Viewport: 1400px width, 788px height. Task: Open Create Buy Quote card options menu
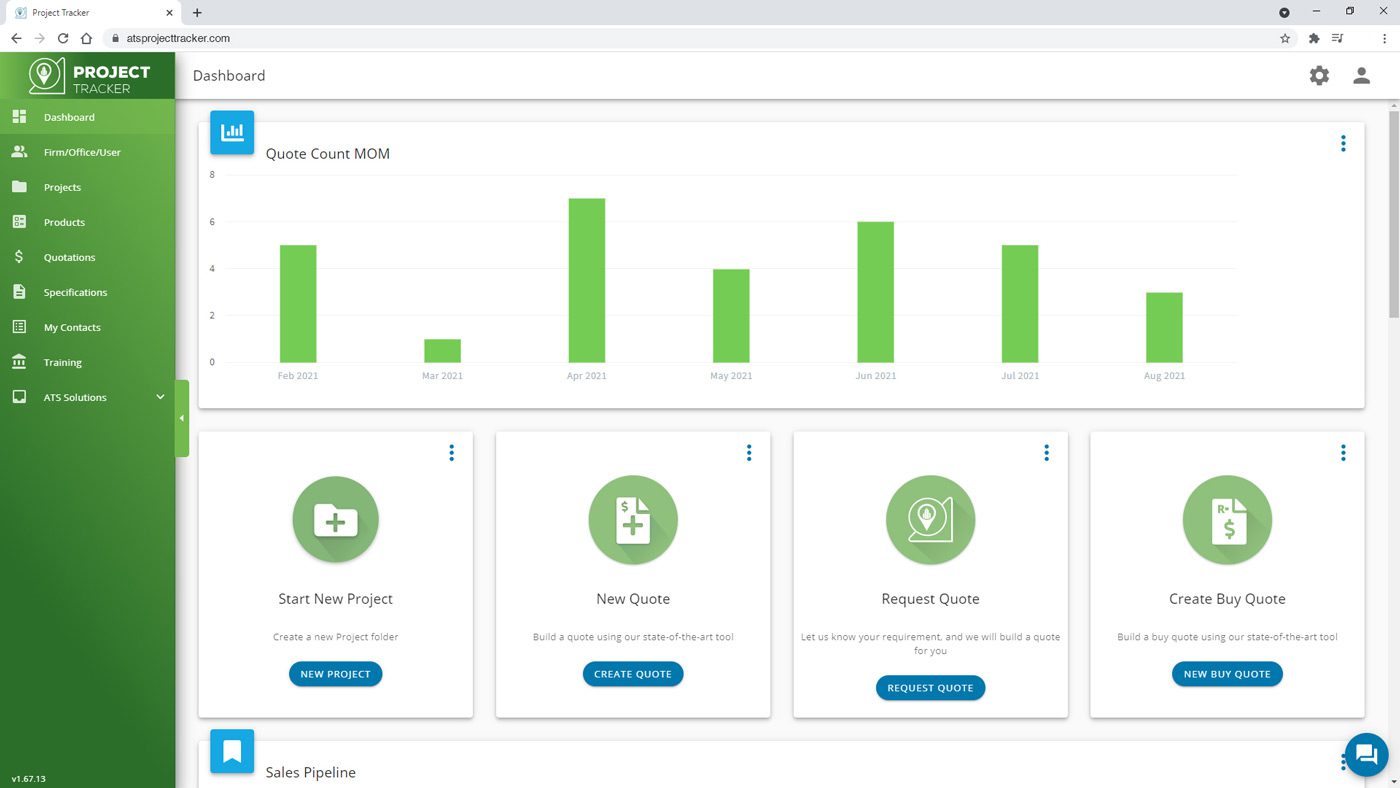tap(1343, 453)
